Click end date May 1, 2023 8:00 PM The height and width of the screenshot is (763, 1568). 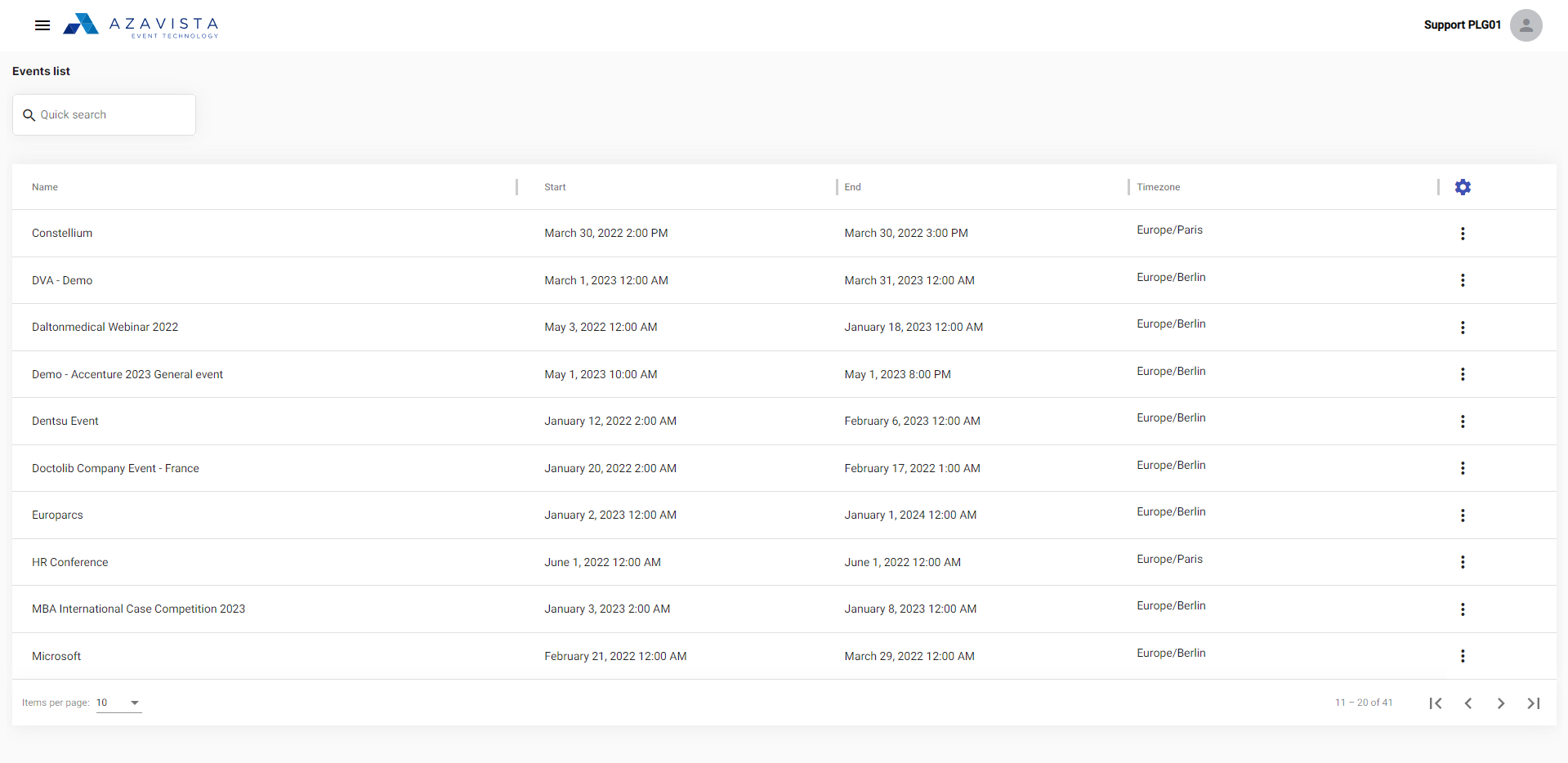pyautogui.click(x=897, y=374)
